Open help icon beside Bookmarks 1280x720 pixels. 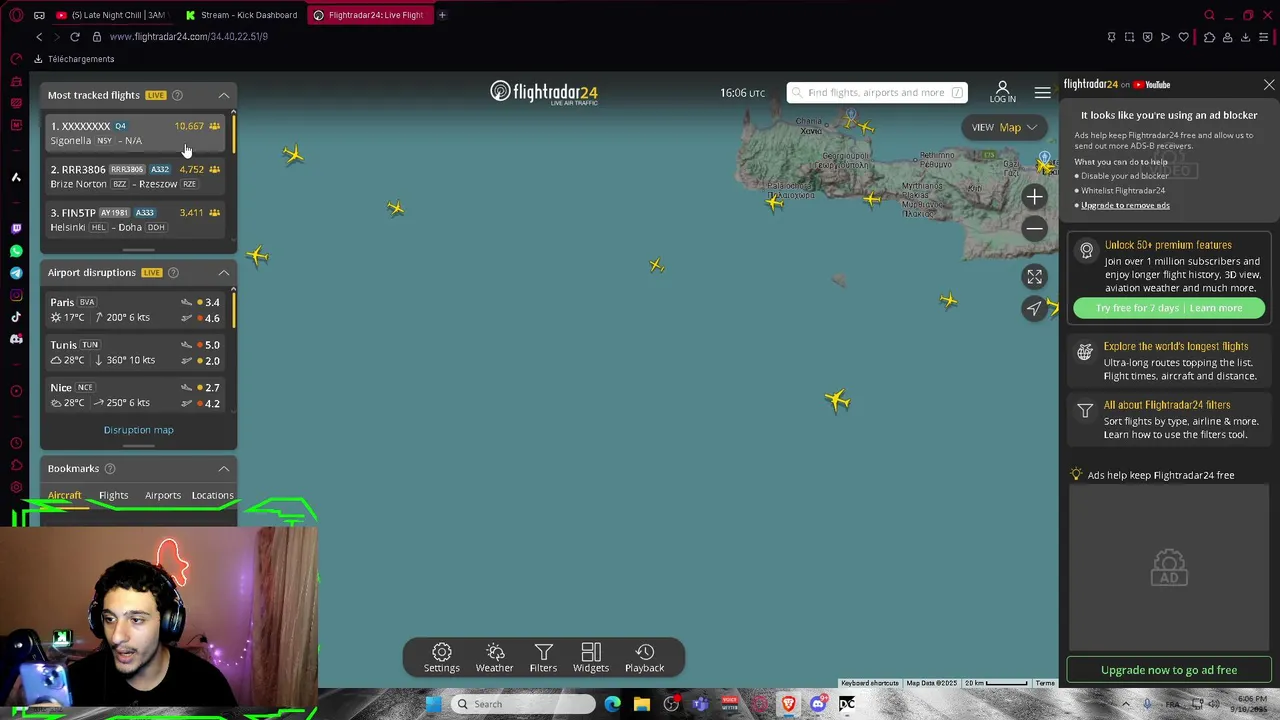click(110, 468)
